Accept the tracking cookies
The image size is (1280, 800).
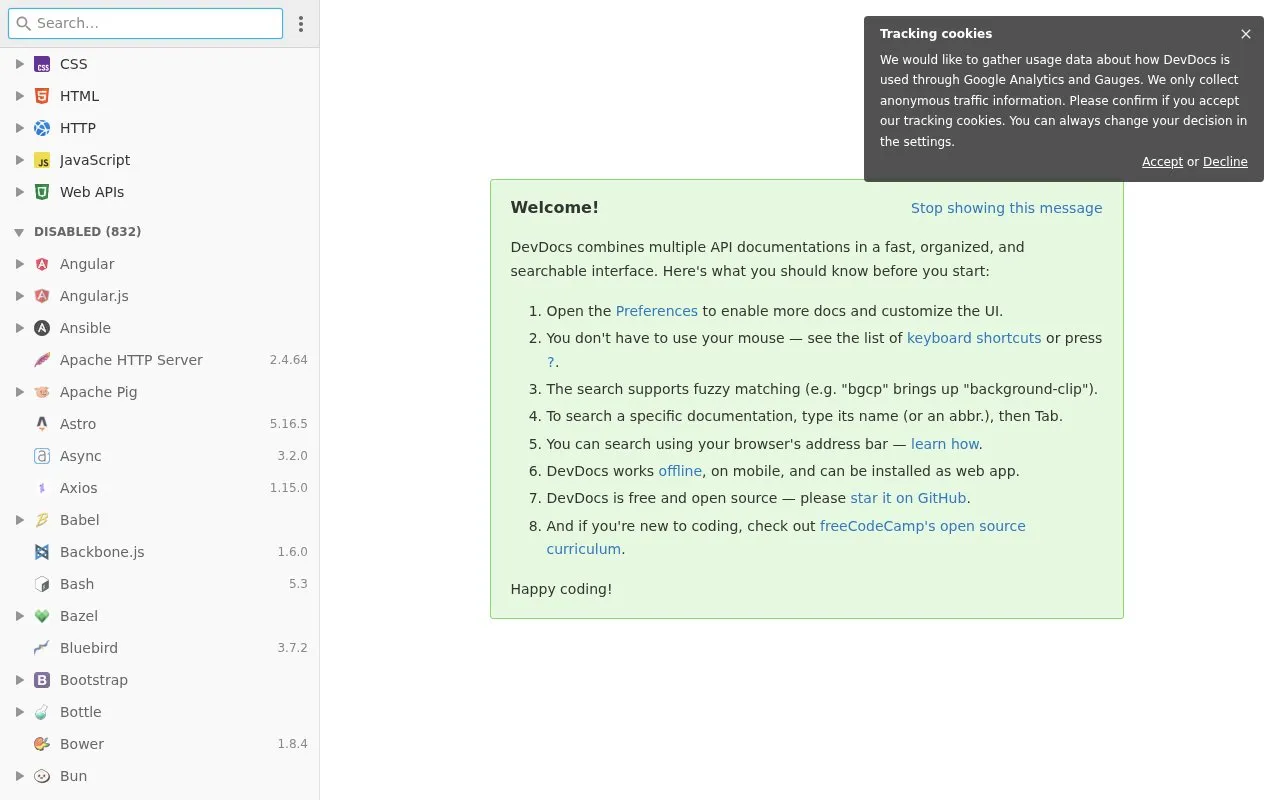(x=1162, y=162)
